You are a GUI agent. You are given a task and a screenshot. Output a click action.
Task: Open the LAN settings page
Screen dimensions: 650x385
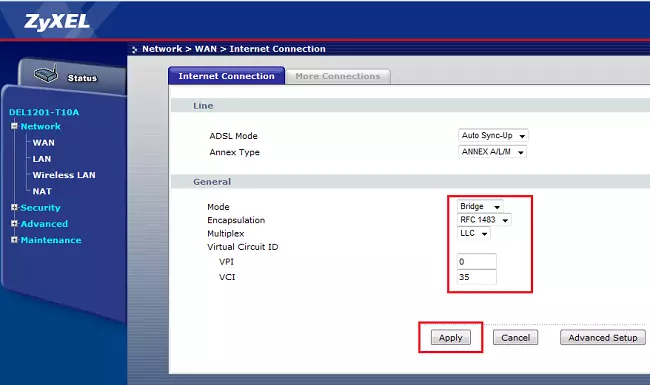coord(42,159)
